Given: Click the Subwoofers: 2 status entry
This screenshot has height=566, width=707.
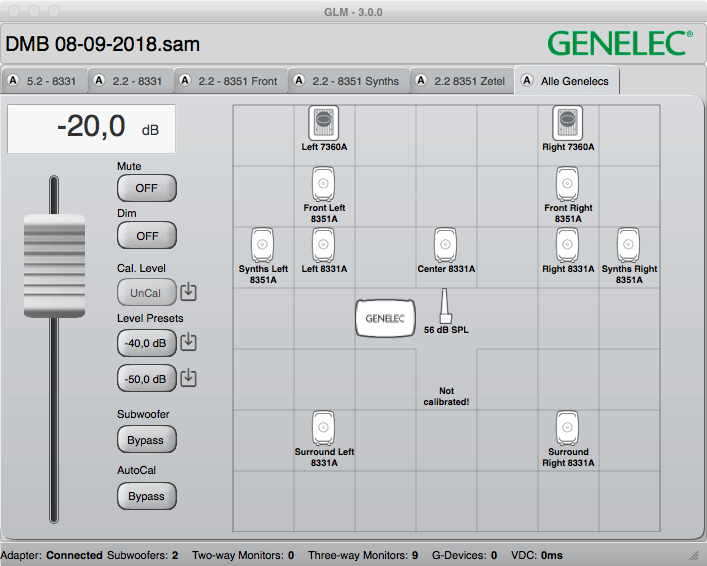Looking at the screenshot, I should (x=142, y=555).
